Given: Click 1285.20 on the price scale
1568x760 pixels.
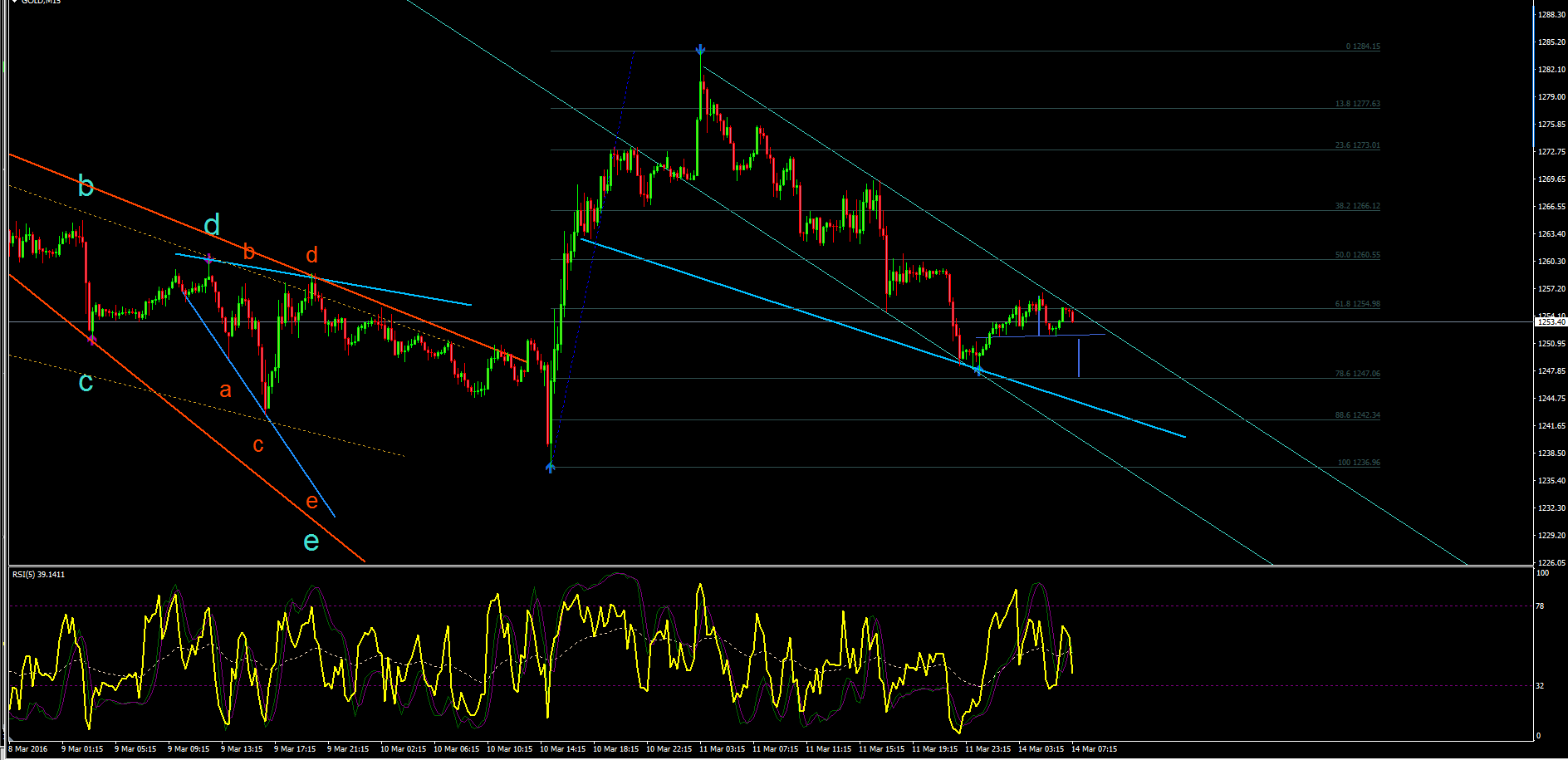Looking at the screenshot, I should coord(1551,42).
